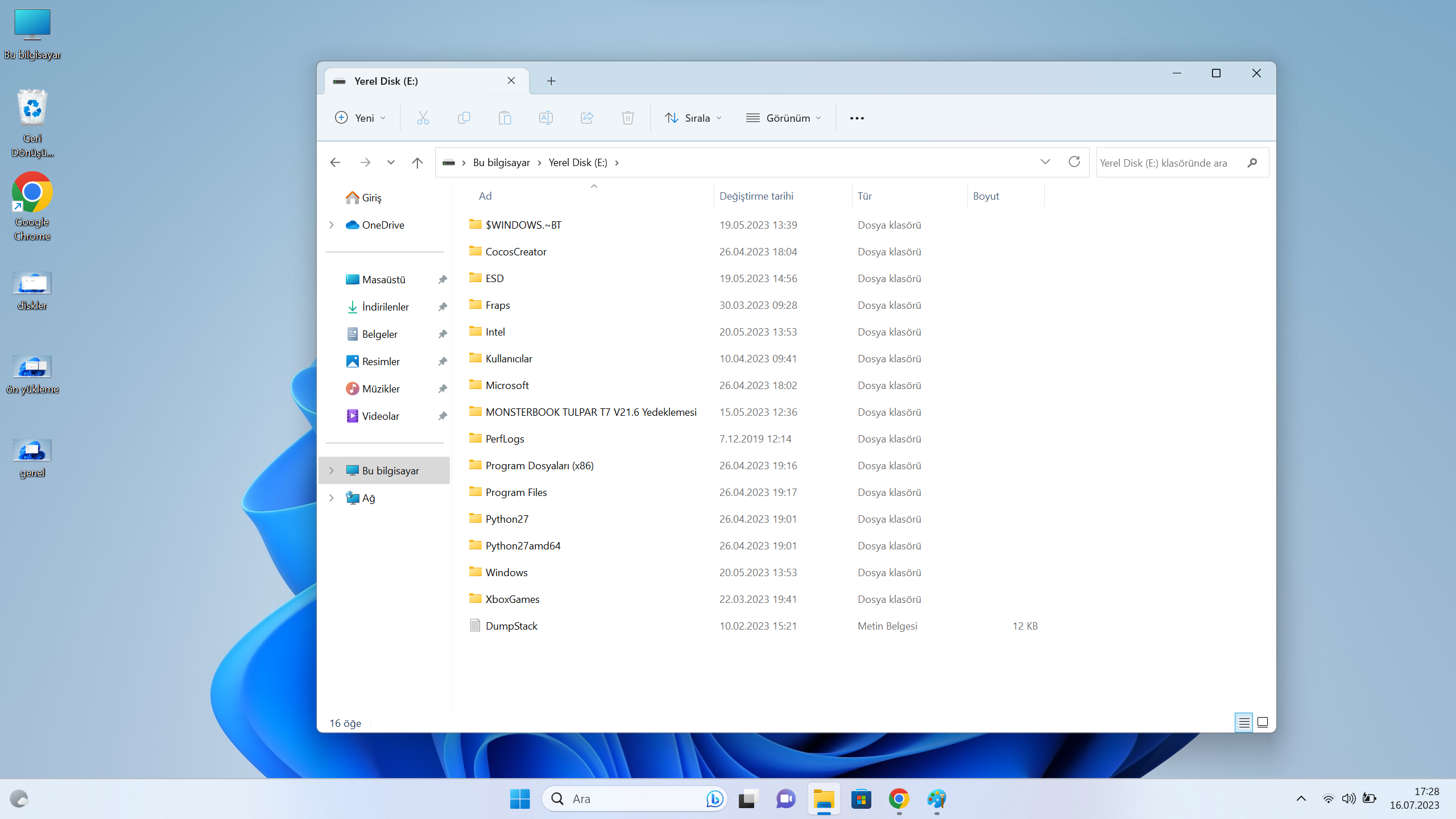Image resolution: width=1456 pixels, height=819 pixels.
Task: Open a new tab with the plus button
Action: [551, 81]
